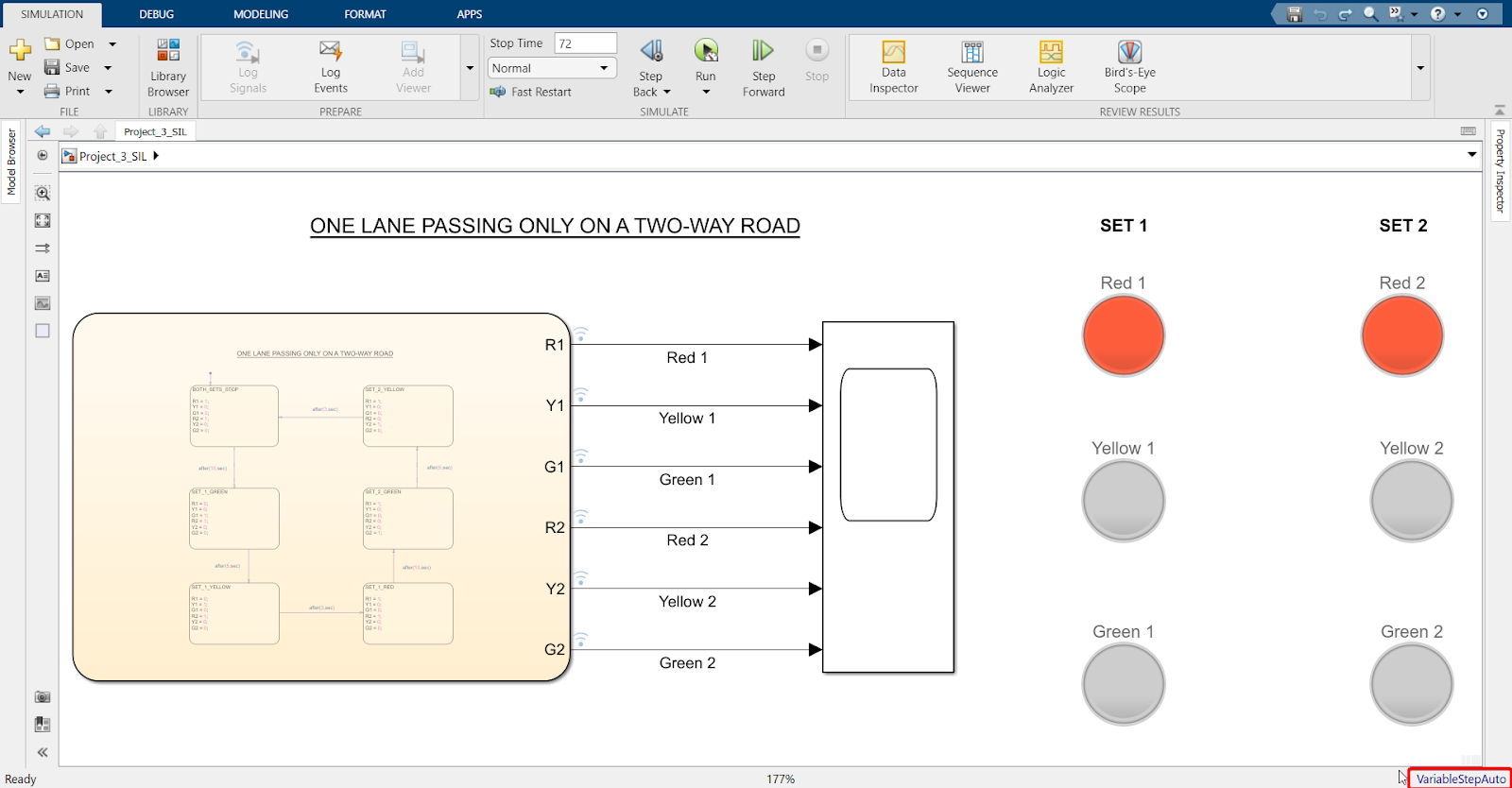Click the Red 1 lamp
This screenshot has width=1512, height=788.
1123,335
